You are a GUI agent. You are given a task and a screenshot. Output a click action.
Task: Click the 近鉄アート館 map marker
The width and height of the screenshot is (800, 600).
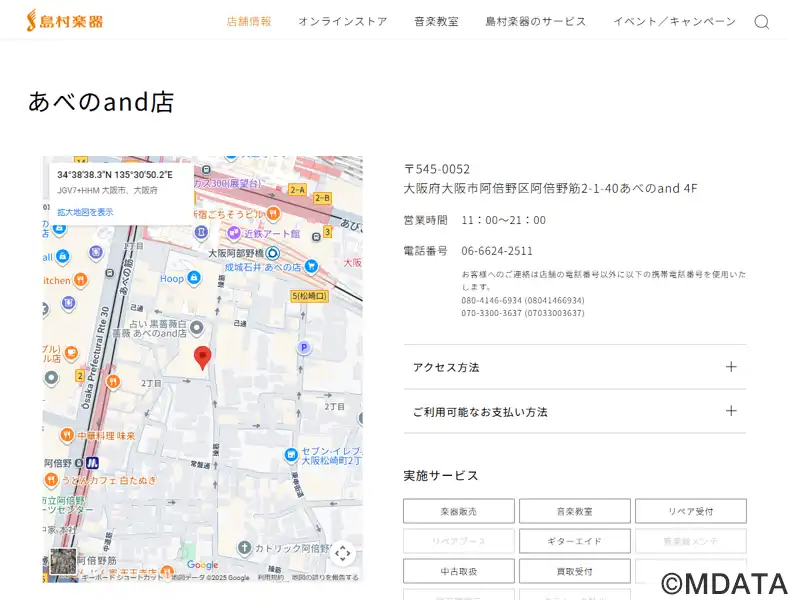point(234,233)
